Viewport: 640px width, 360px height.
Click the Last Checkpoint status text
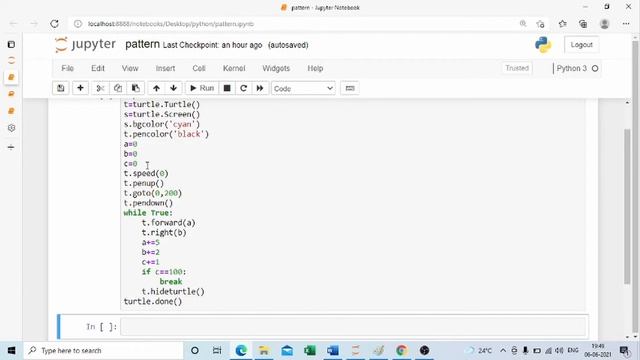pos(212,45)
